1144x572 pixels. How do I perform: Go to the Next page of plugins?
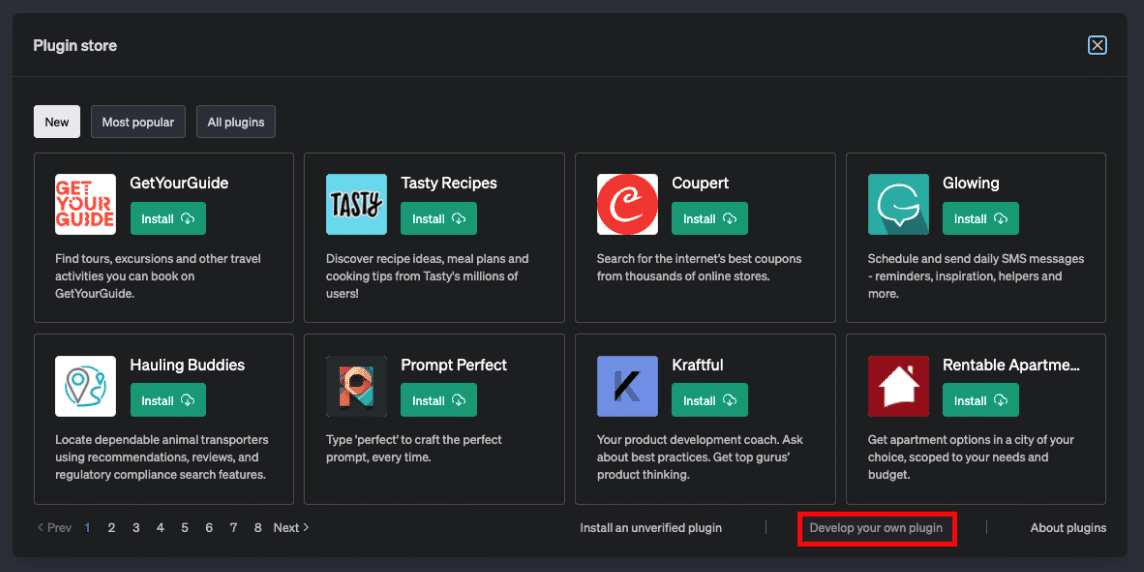291,528
